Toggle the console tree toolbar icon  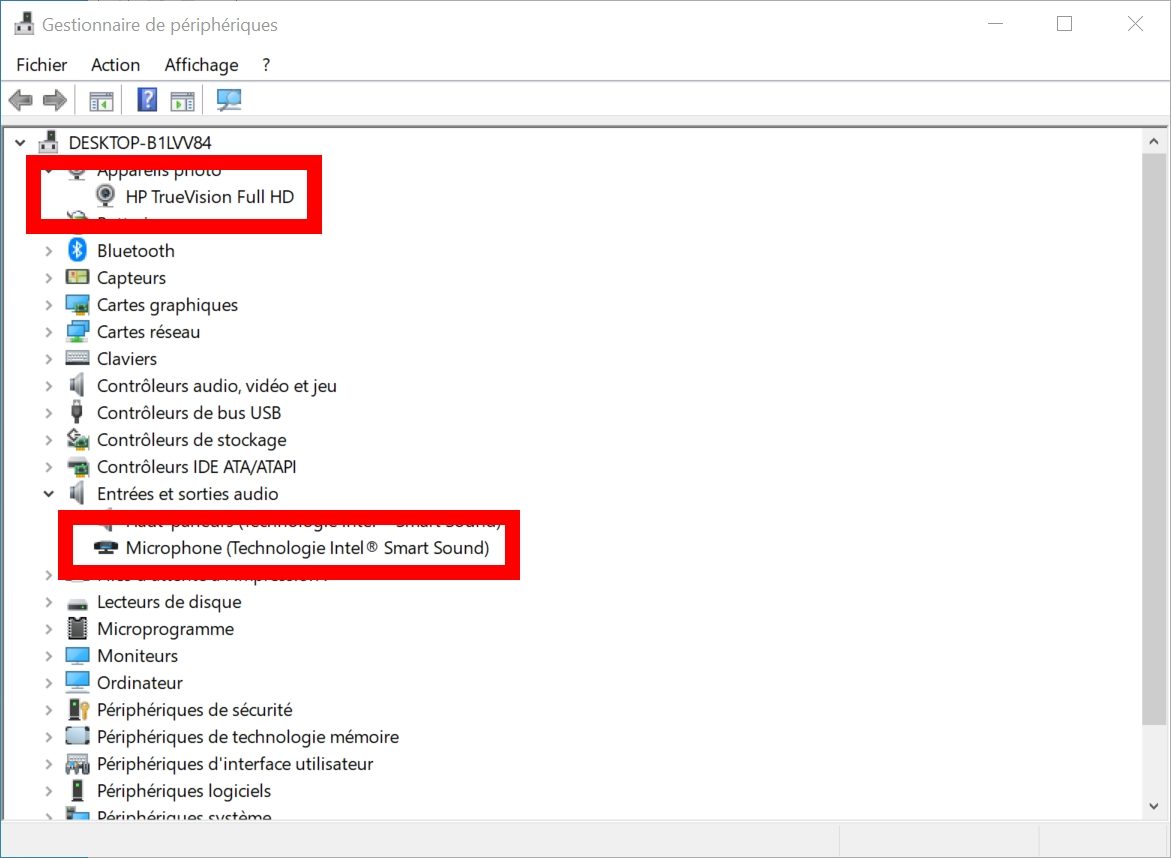click(x=101, y=100)
